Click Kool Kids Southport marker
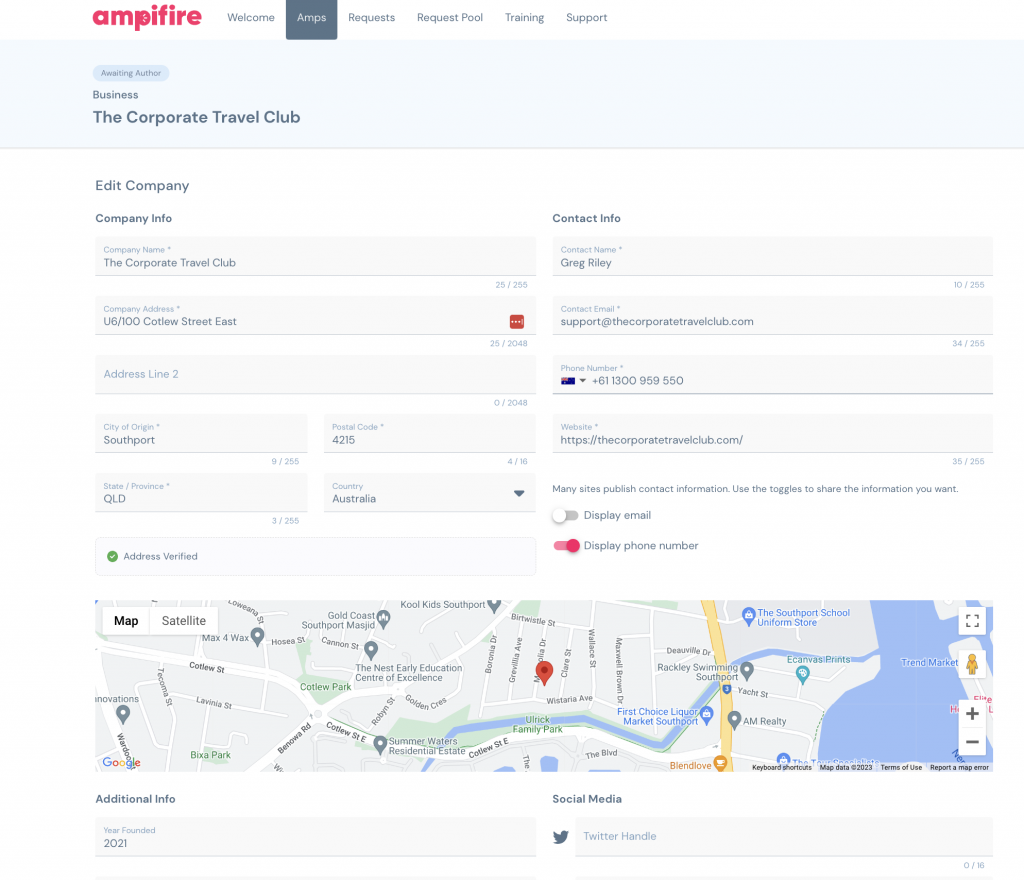Image resolution: width=1024 pixels, height=880 pixels. pyautogui.click(x=494, y=606)
